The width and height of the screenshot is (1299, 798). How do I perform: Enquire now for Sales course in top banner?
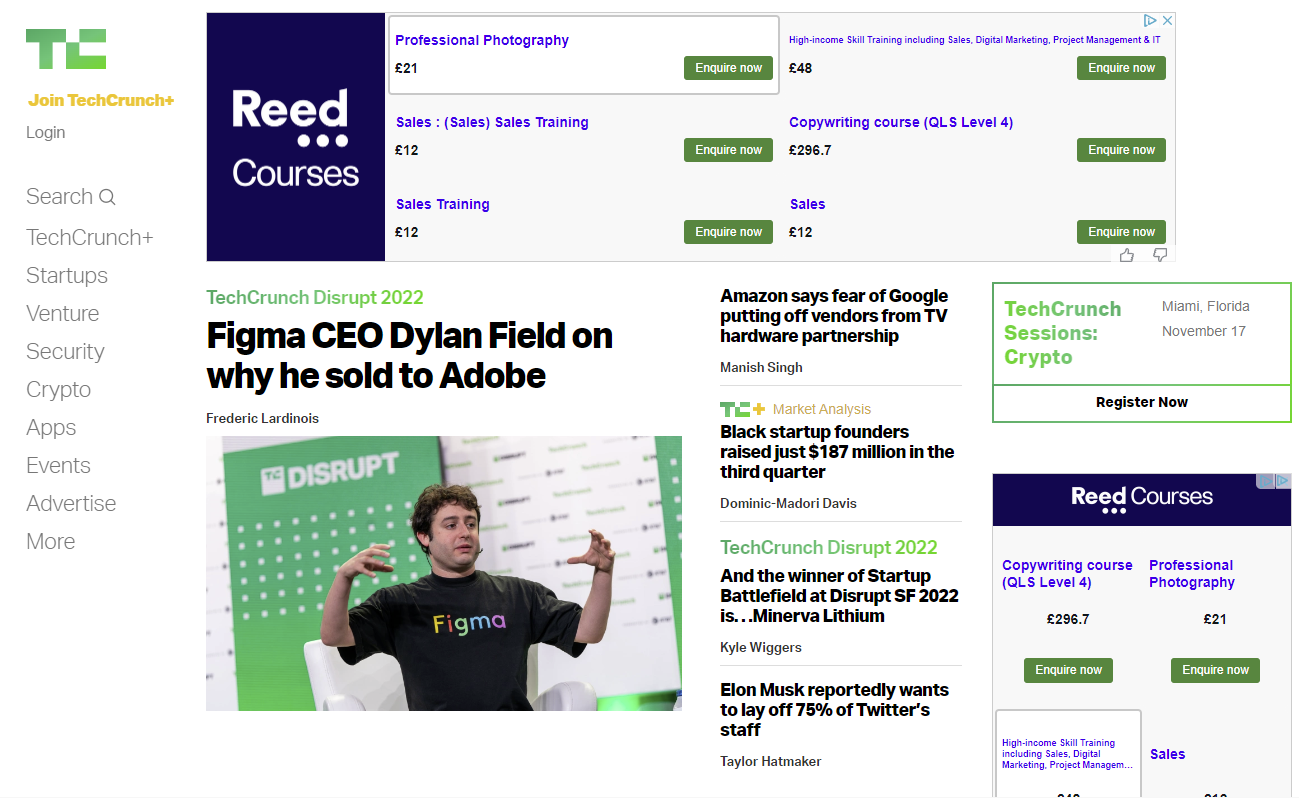coord(1121,232)
